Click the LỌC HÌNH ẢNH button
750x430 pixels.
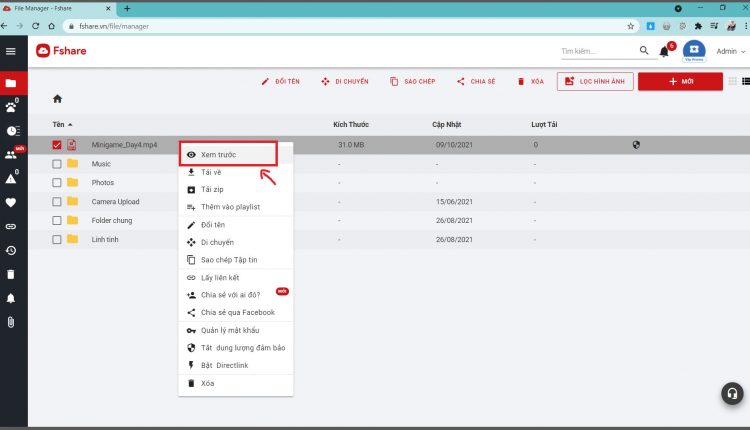595,81
